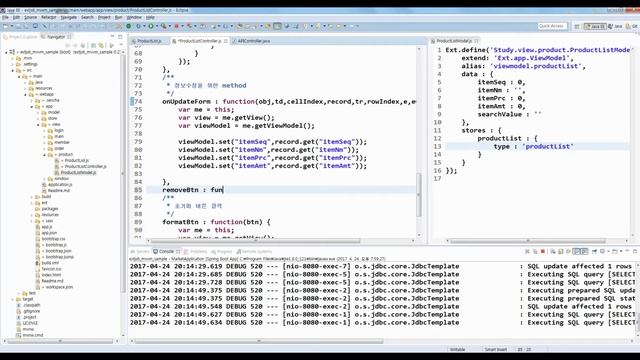
Task: Switch to ARController.java editor tab
Action: (254, 41)
